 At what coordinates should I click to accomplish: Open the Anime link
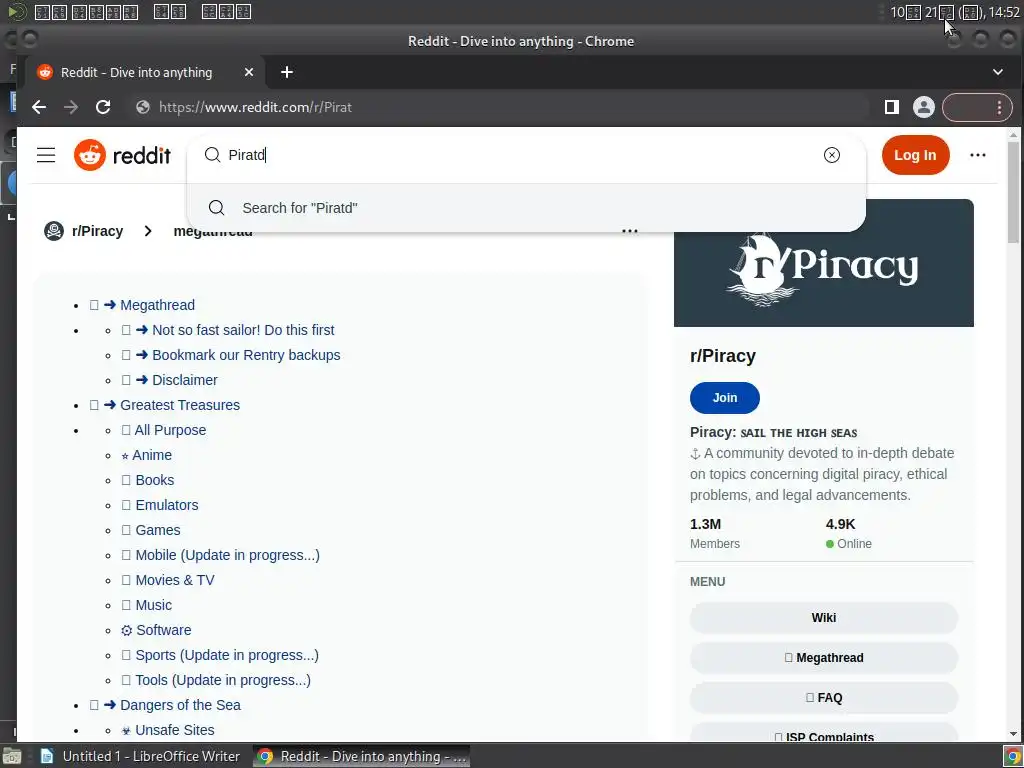pos(152,455)
